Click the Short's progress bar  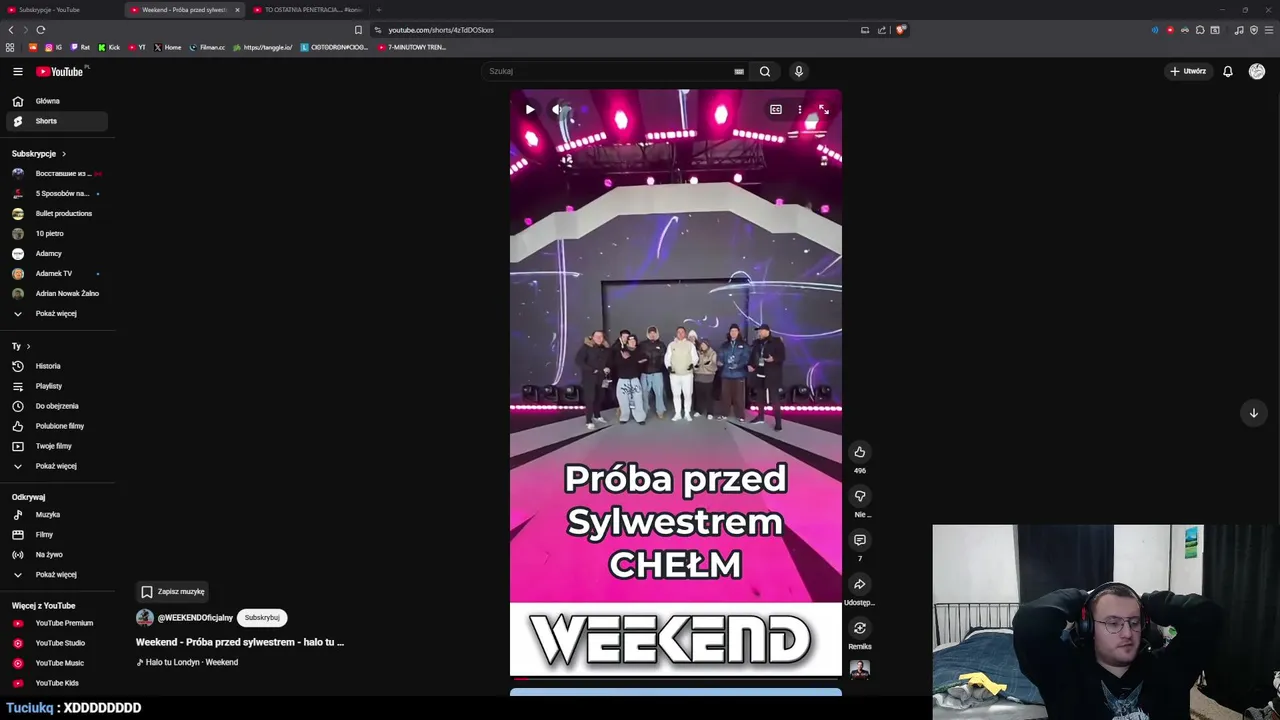tap(676, 678)
